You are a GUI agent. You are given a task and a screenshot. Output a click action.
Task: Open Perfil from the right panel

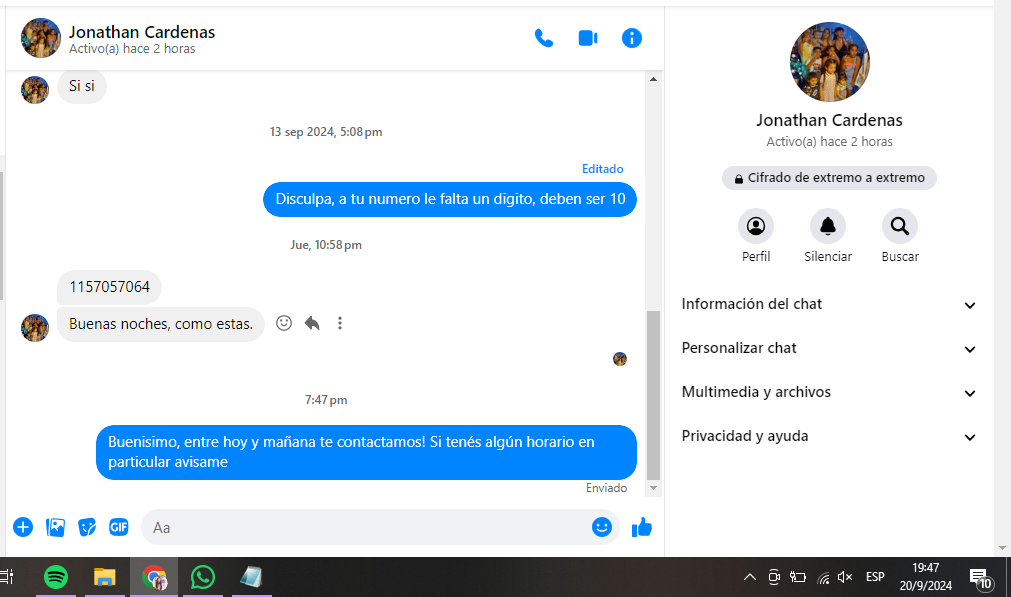pyautogui.click(x=756, y=227)
